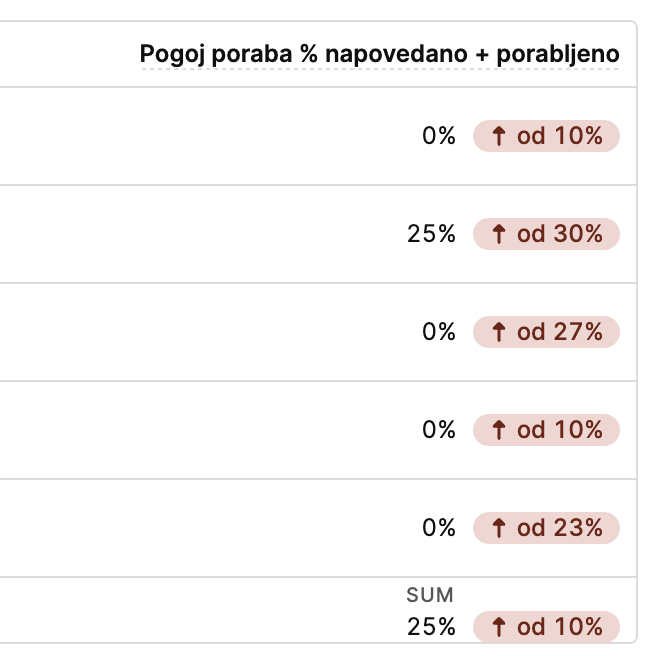Viewport: 658px width, 656px height.
Task: Click the 0% value in the first table row
Action: (x=439, y=136)
